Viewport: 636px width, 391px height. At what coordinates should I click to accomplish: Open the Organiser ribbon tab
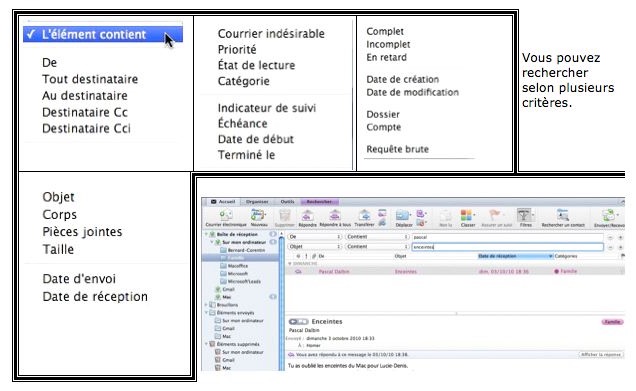[x=257, y=202]
